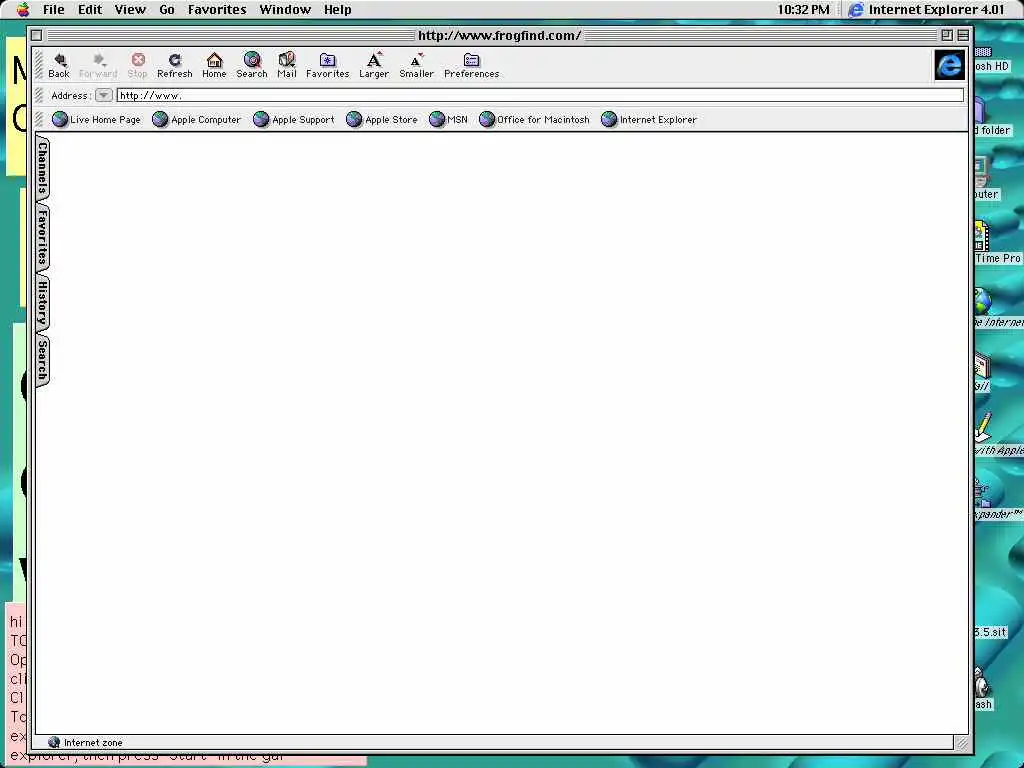Viewport: 1024px width, 768px height.
Task: Click the Internet zone status icon
Action: 54,742
